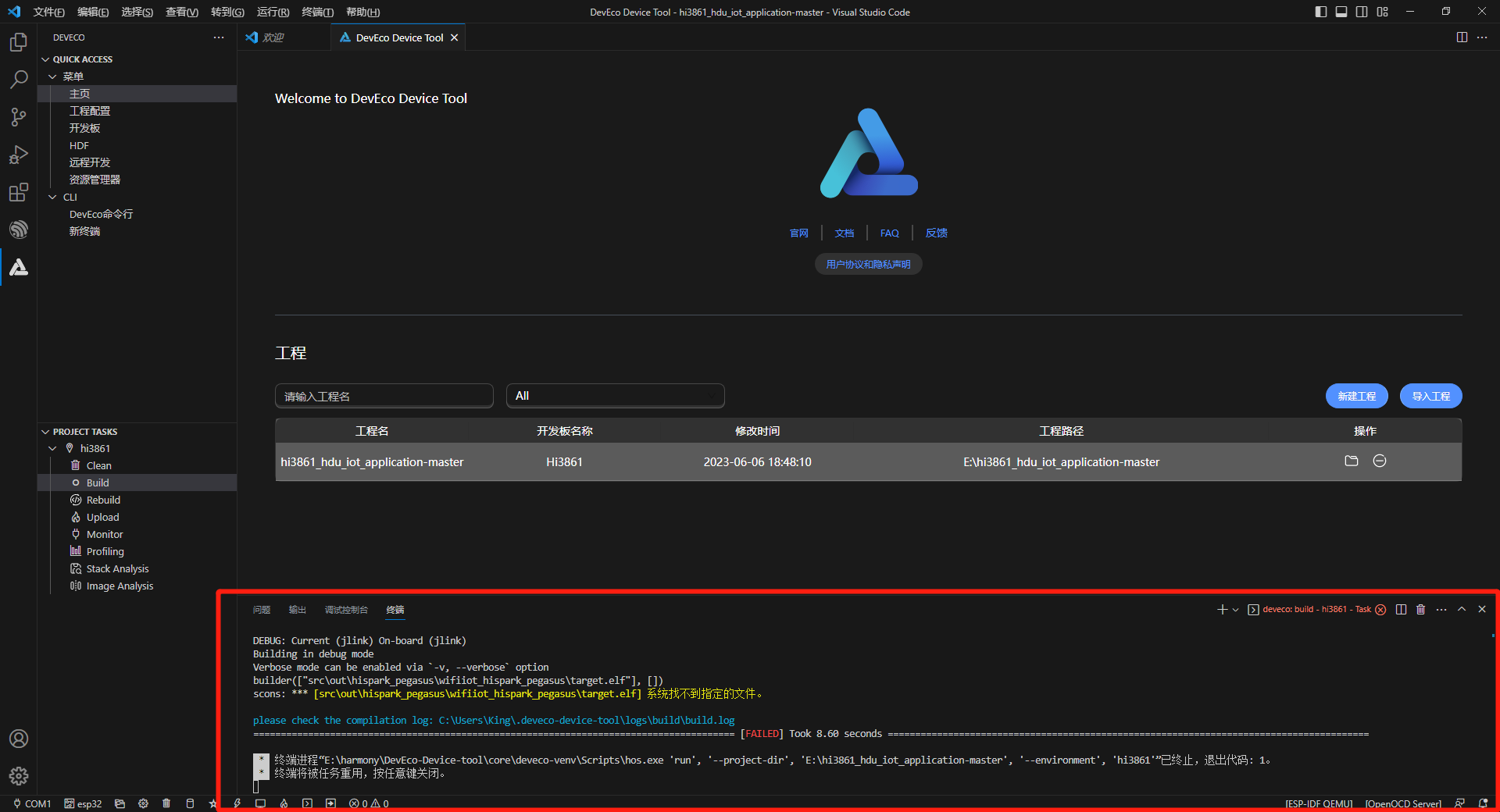Open the DevEco Device Tool sidebar icon
The width and height of the screenshot is (1500, 812).
(x=18, y=268)
